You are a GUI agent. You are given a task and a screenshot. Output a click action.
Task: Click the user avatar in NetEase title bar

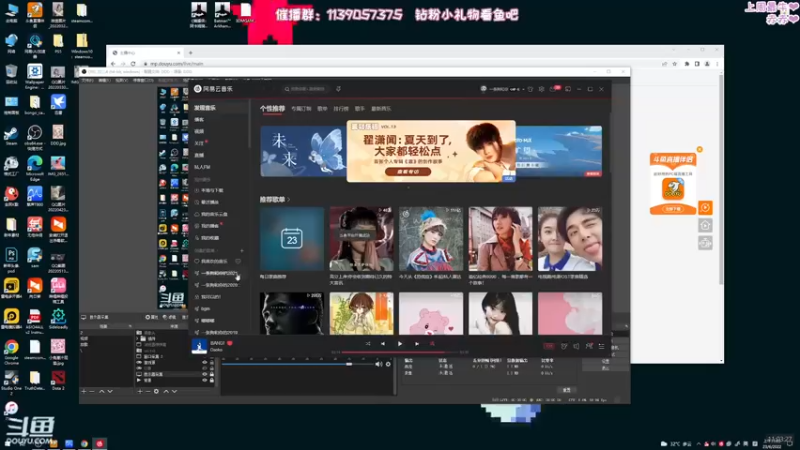coord(484,89)
